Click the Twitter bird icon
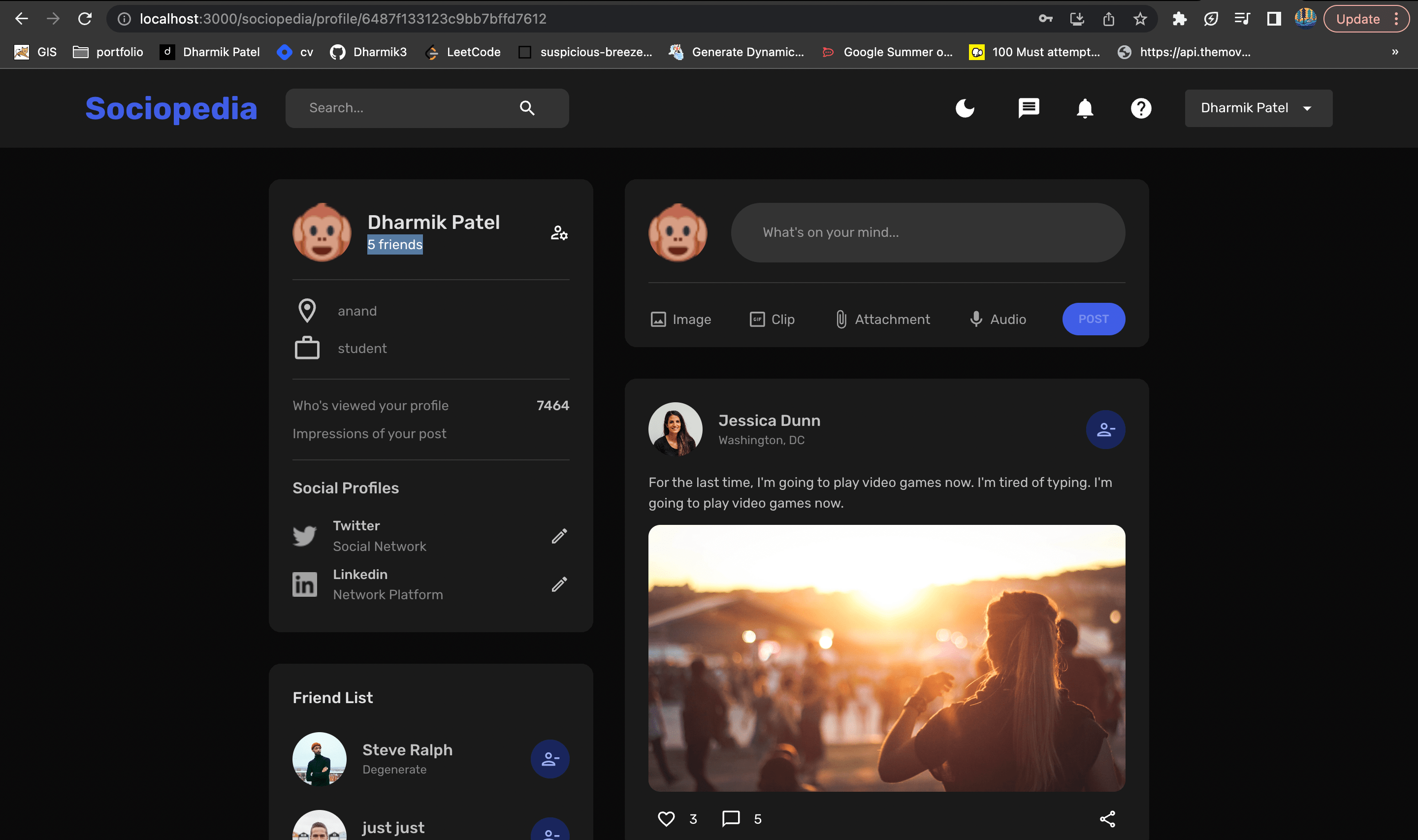 coord(304,536)
